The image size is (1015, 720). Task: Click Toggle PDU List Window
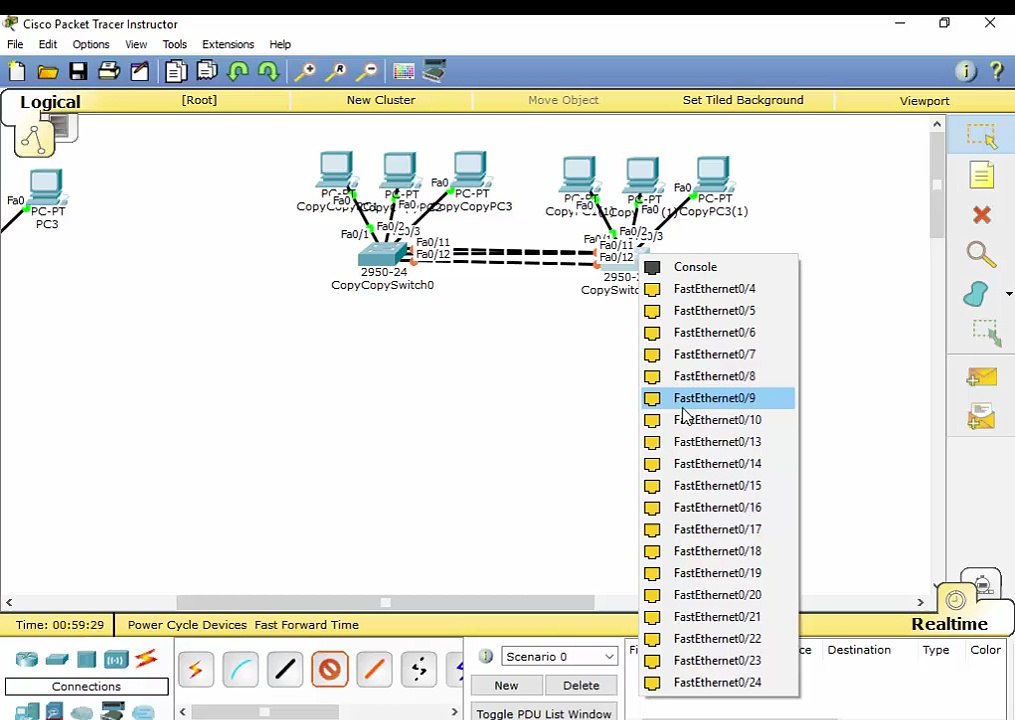point(544,713)
